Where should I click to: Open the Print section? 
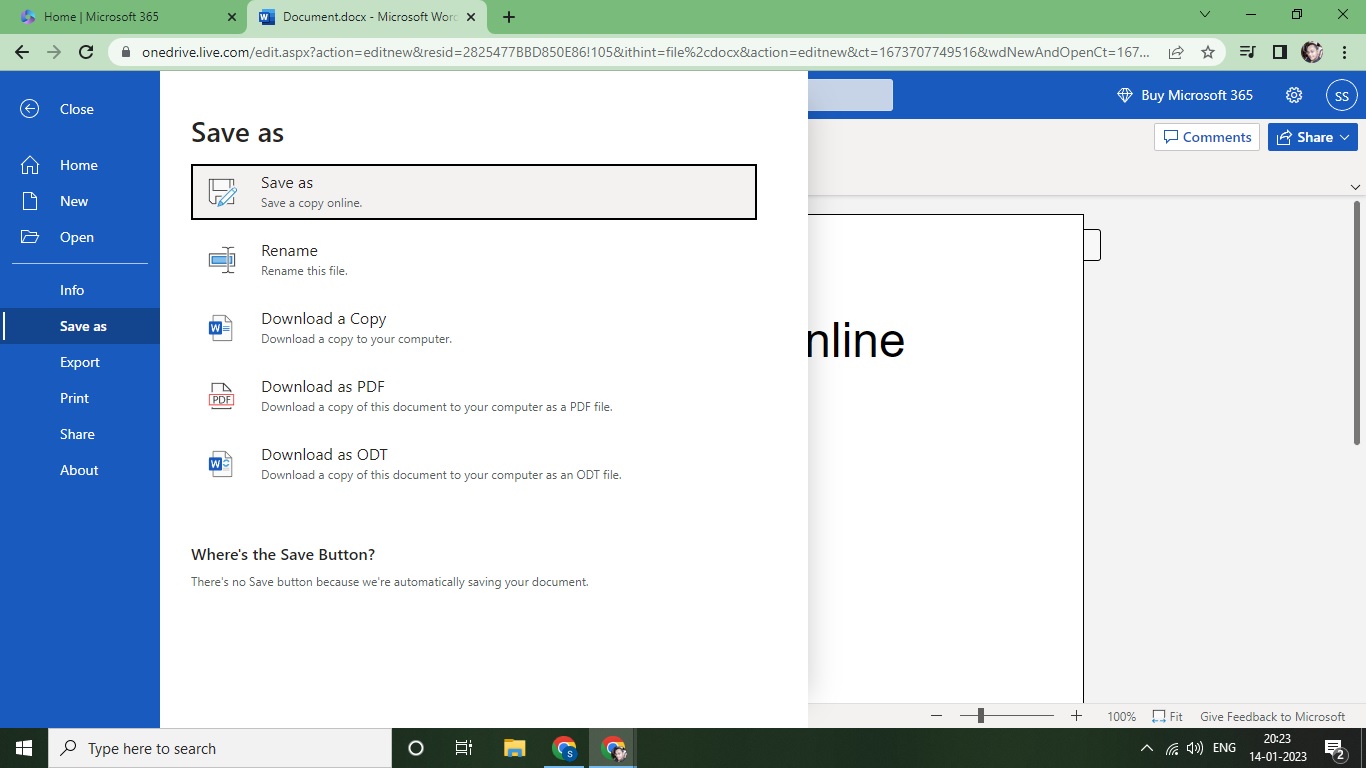pyautogui.click(x=80, y=398)
